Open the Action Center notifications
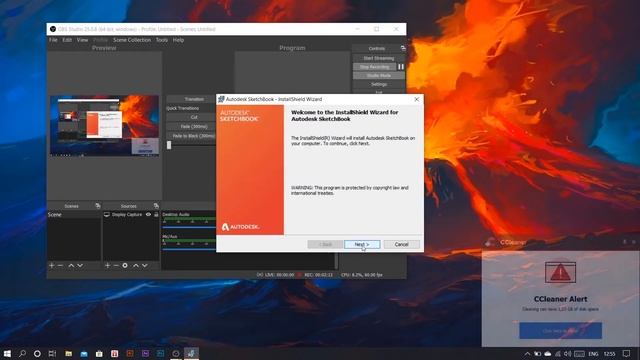The image size is (640, 360). point(627,353)
